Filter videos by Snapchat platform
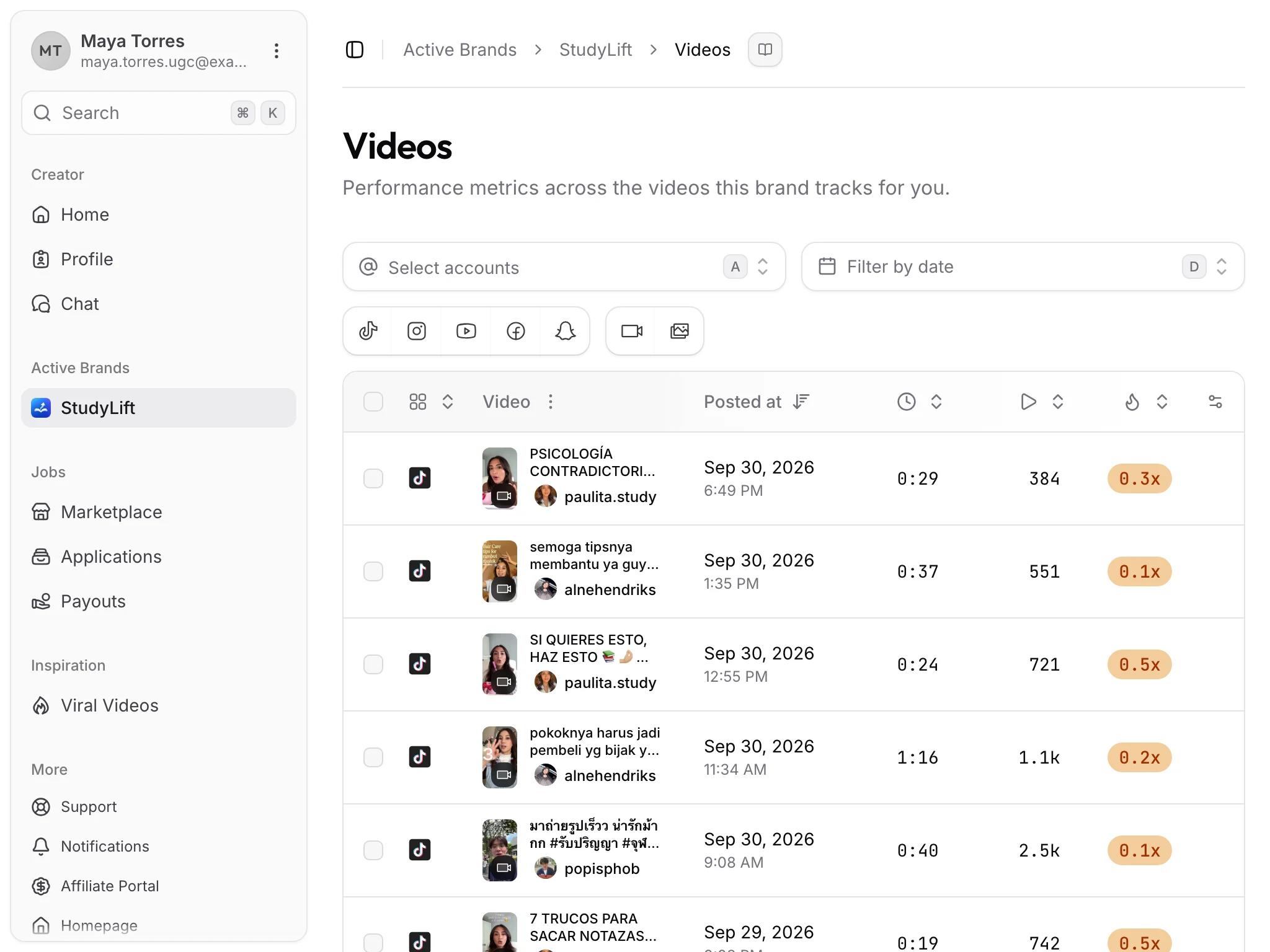Screen dimensions: 1270x952 tap(565, 331)
